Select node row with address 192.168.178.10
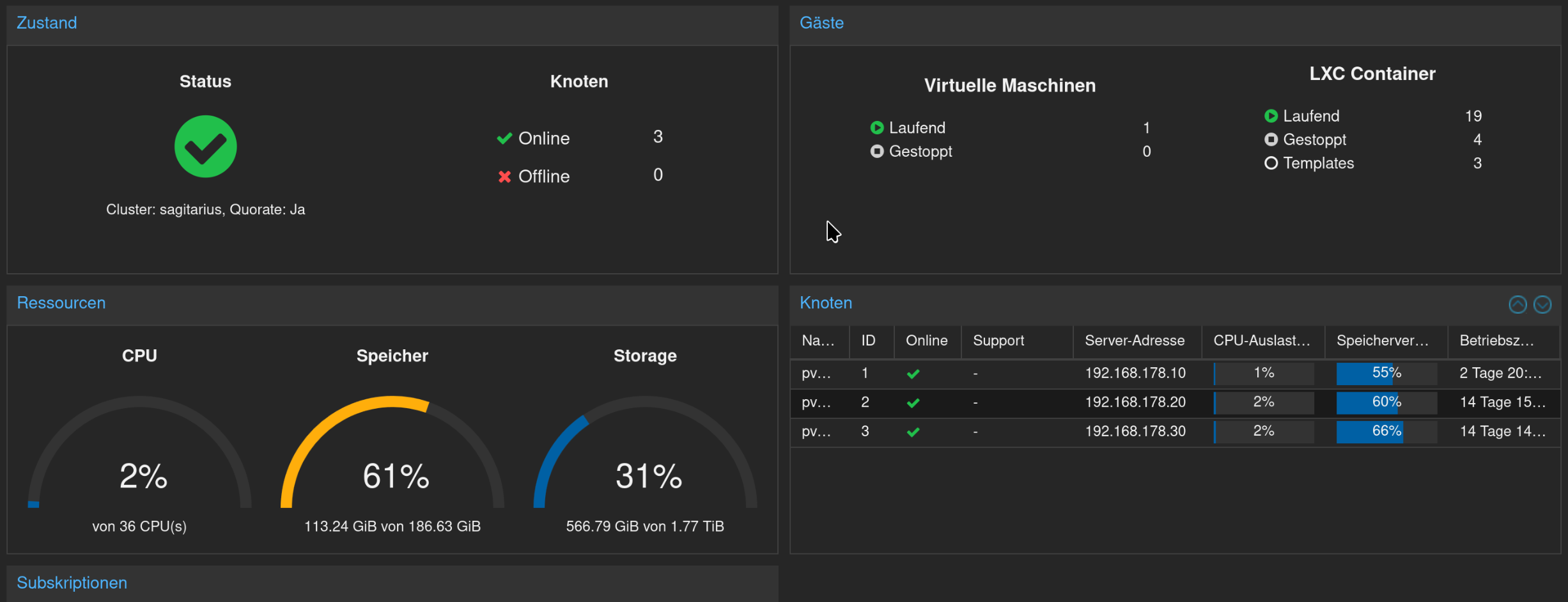This screenshot has width=1568, height=602. [x=1135, y=373]
